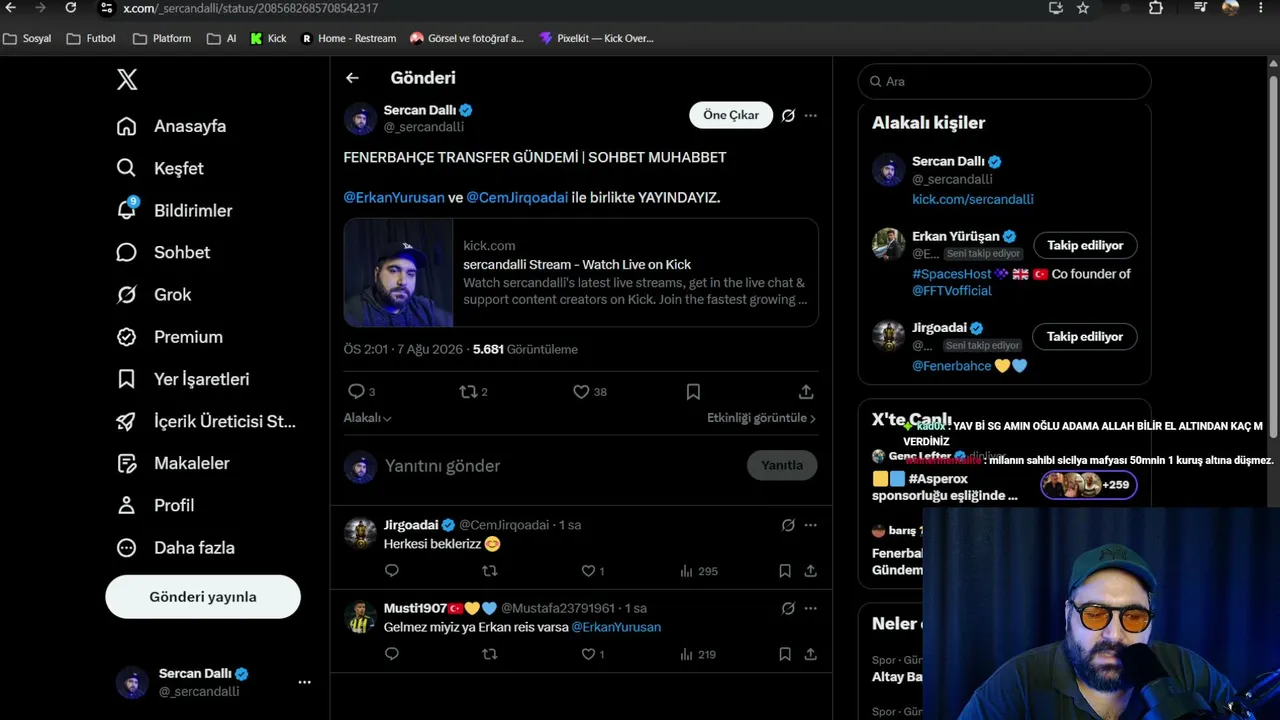Toggle Takip ediliyor for Erkan Yürüşan

pyautogui.click(x=1085, y=245)
